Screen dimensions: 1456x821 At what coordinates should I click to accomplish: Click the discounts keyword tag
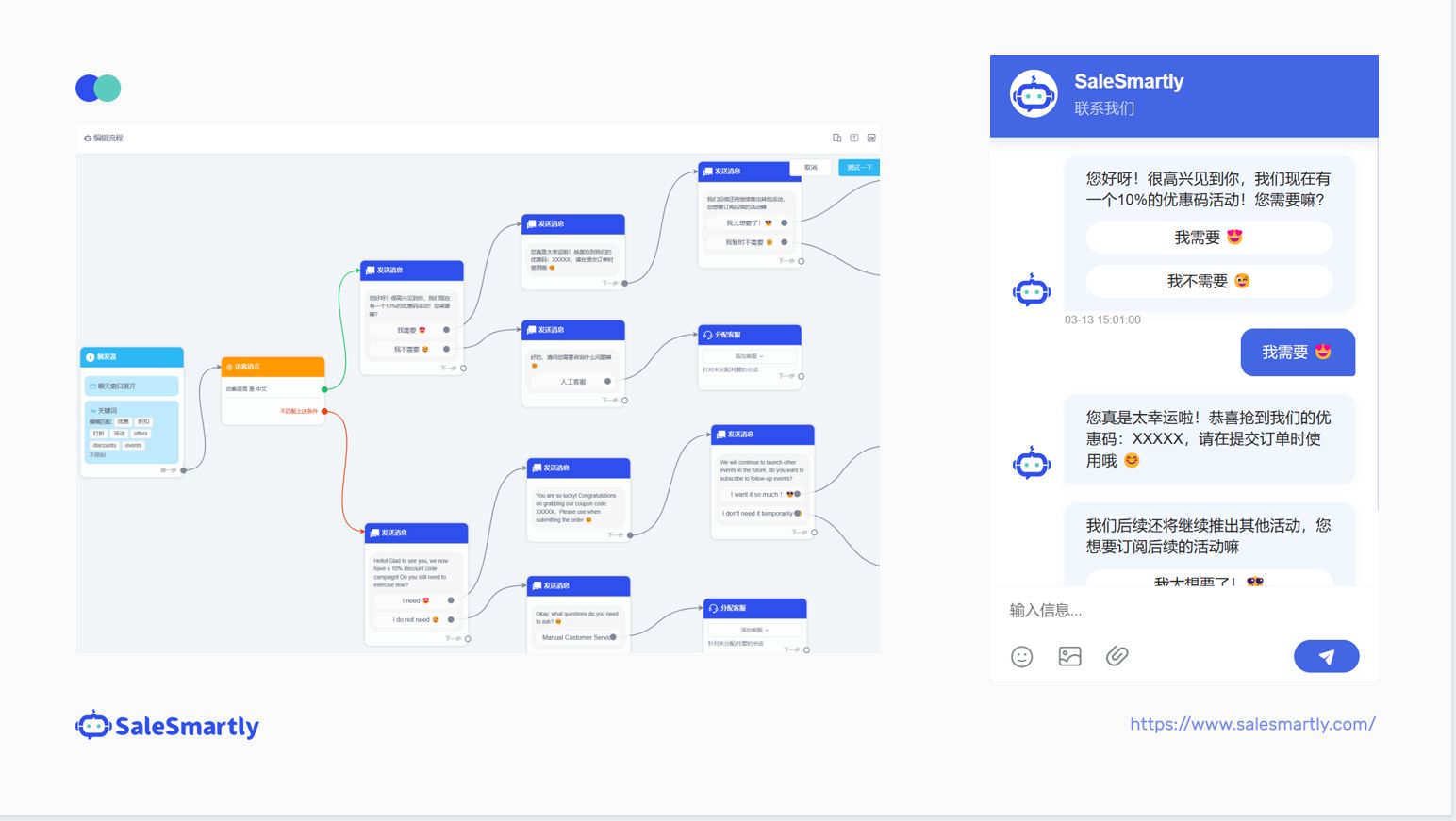105,445
